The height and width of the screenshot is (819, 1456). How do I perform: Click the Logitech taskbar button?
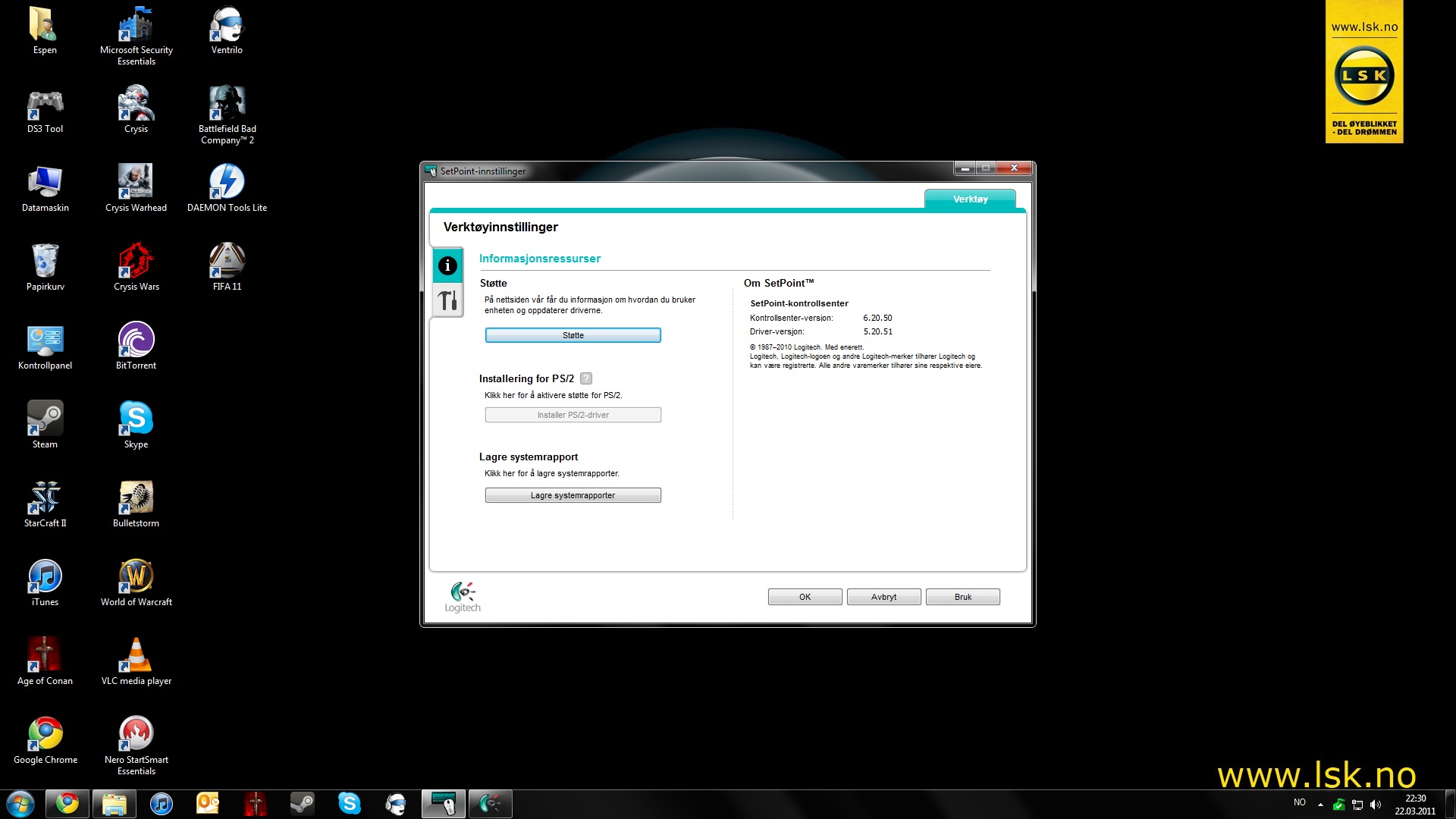(x=491, y=804)
